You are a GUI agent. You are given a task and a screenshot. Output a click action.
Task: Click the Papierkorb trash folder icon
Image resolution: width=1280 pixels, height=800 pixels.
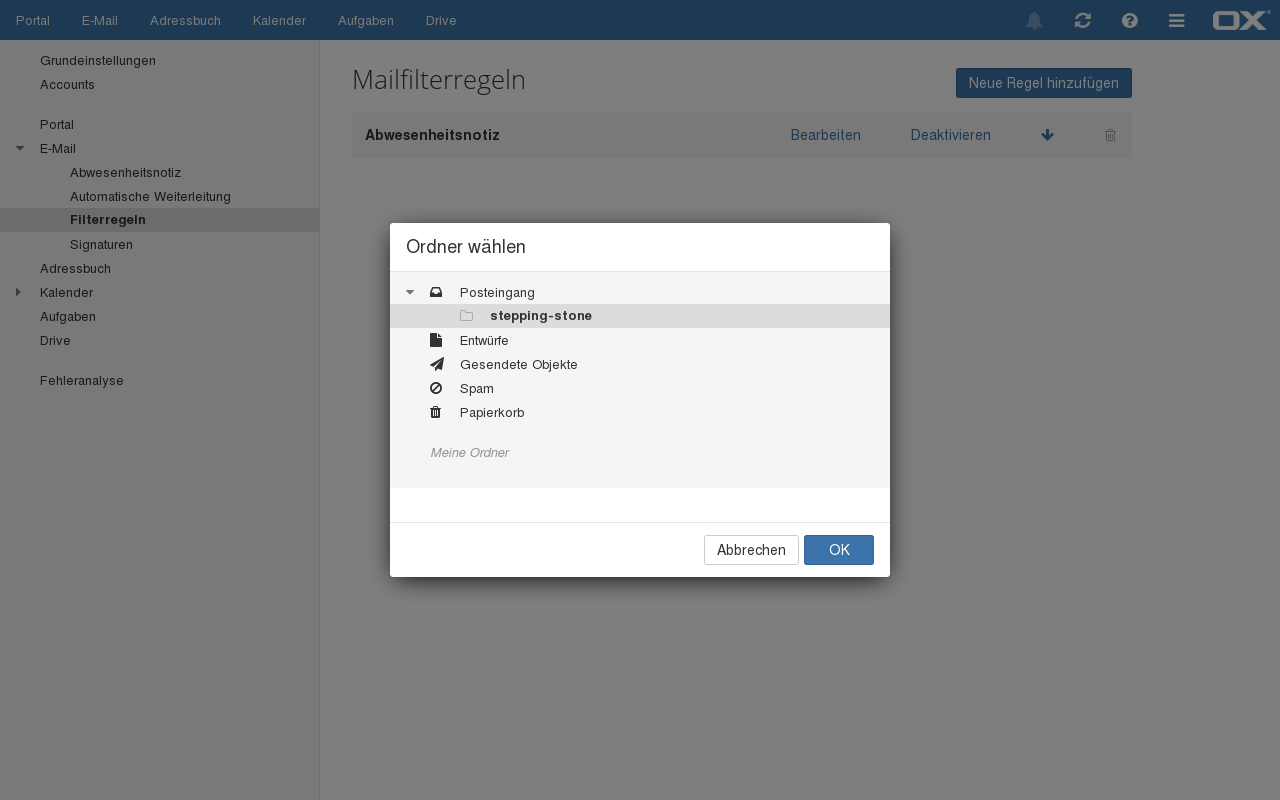tap(436, 412)
